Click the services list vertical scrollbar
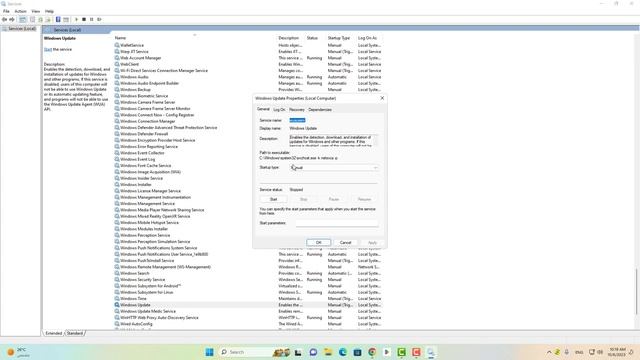The width and height of the screenshot is (640, 360). pyautogui.click(x=636, y=291)
